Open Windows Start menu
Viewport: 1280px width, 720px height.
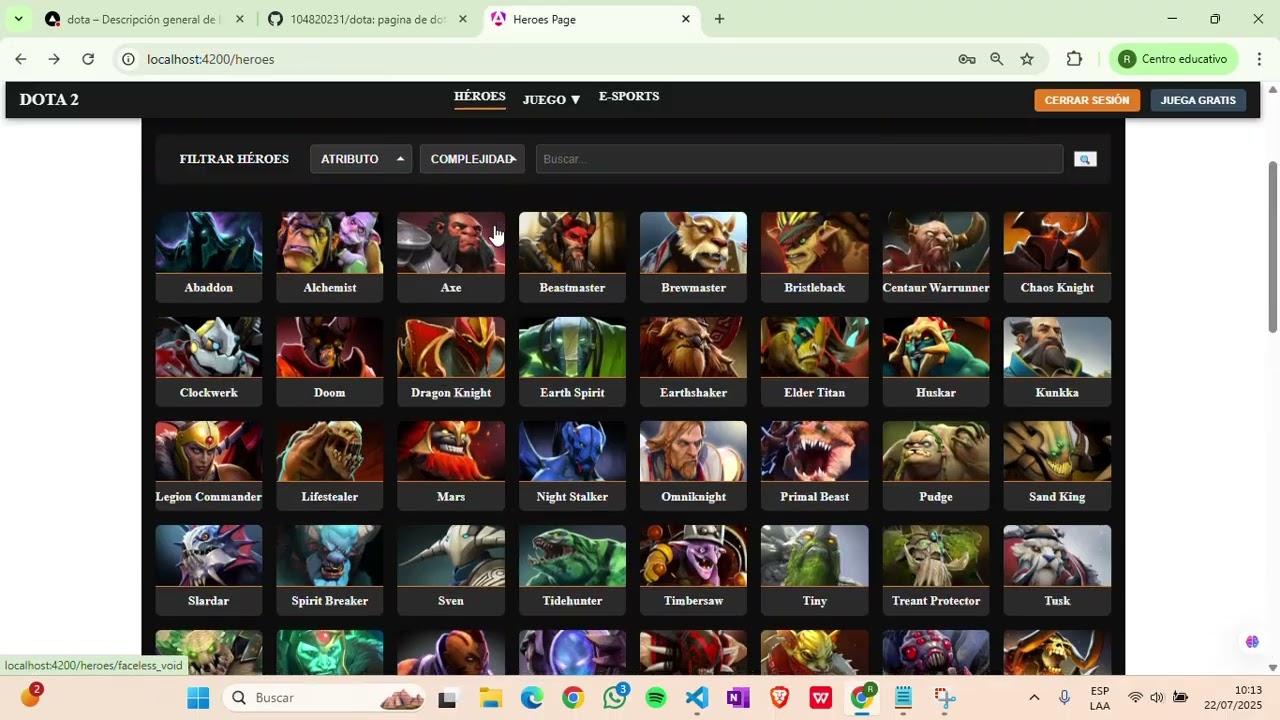(x=198, y=698)
